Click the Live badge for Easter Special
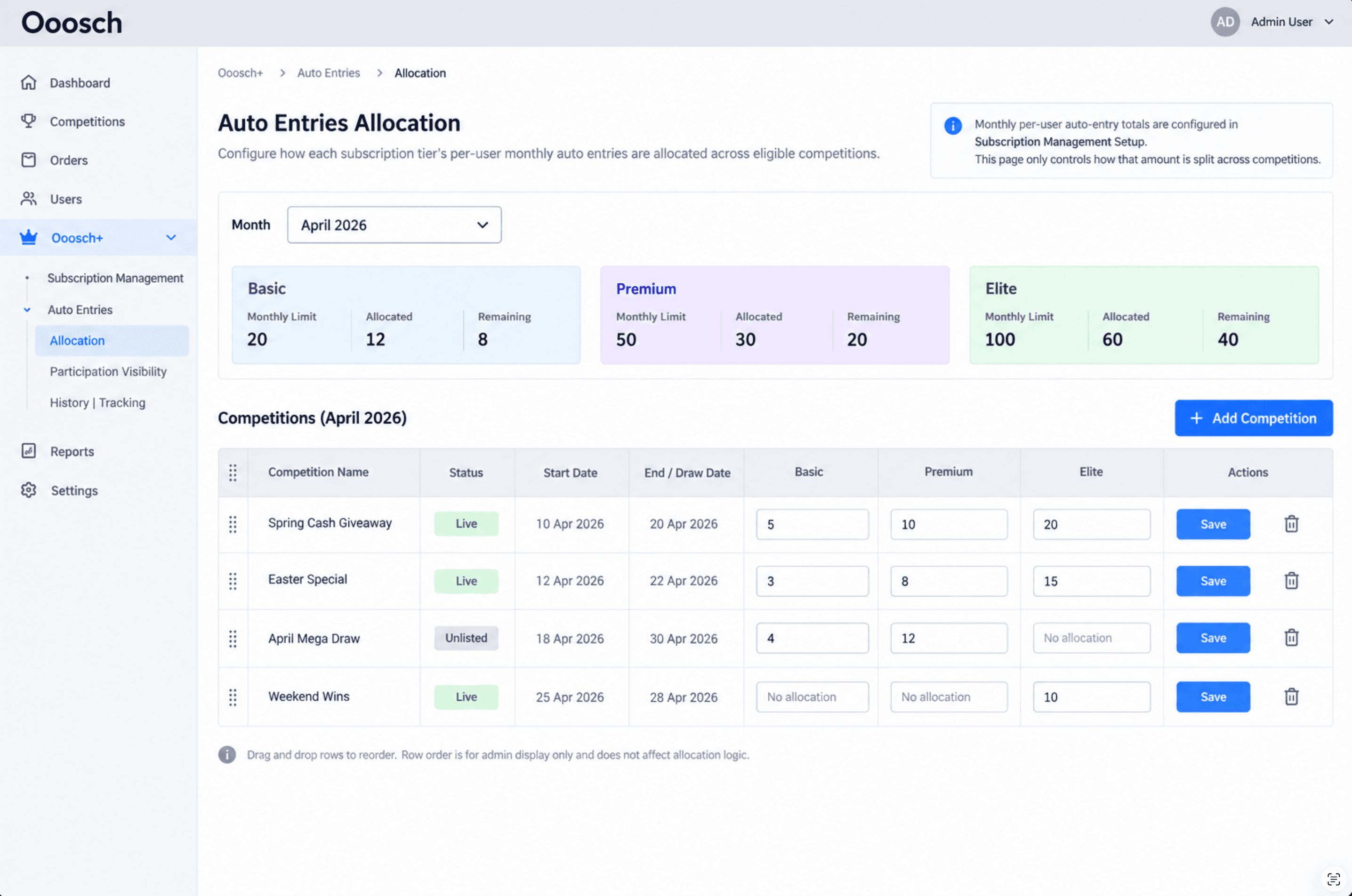This screenshot has height=896, width=1352. 466,581
